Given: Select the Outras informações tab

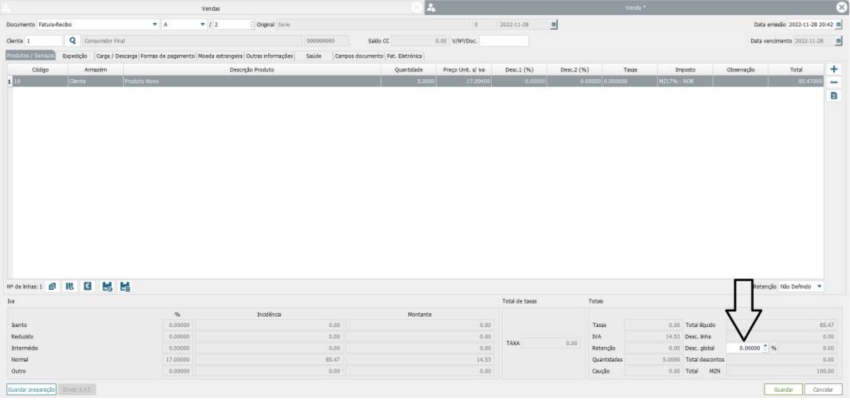Looking at the screenshot, I should tap(269, 56).
